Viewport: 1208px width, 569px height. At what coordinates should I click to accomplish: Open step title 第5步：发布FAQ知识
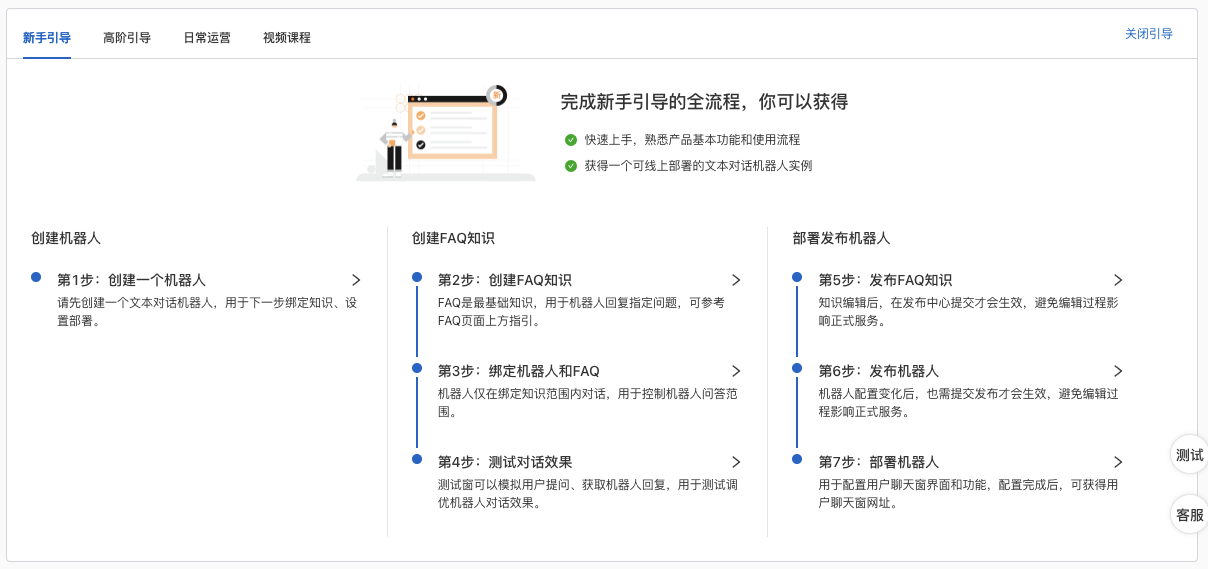886,280
